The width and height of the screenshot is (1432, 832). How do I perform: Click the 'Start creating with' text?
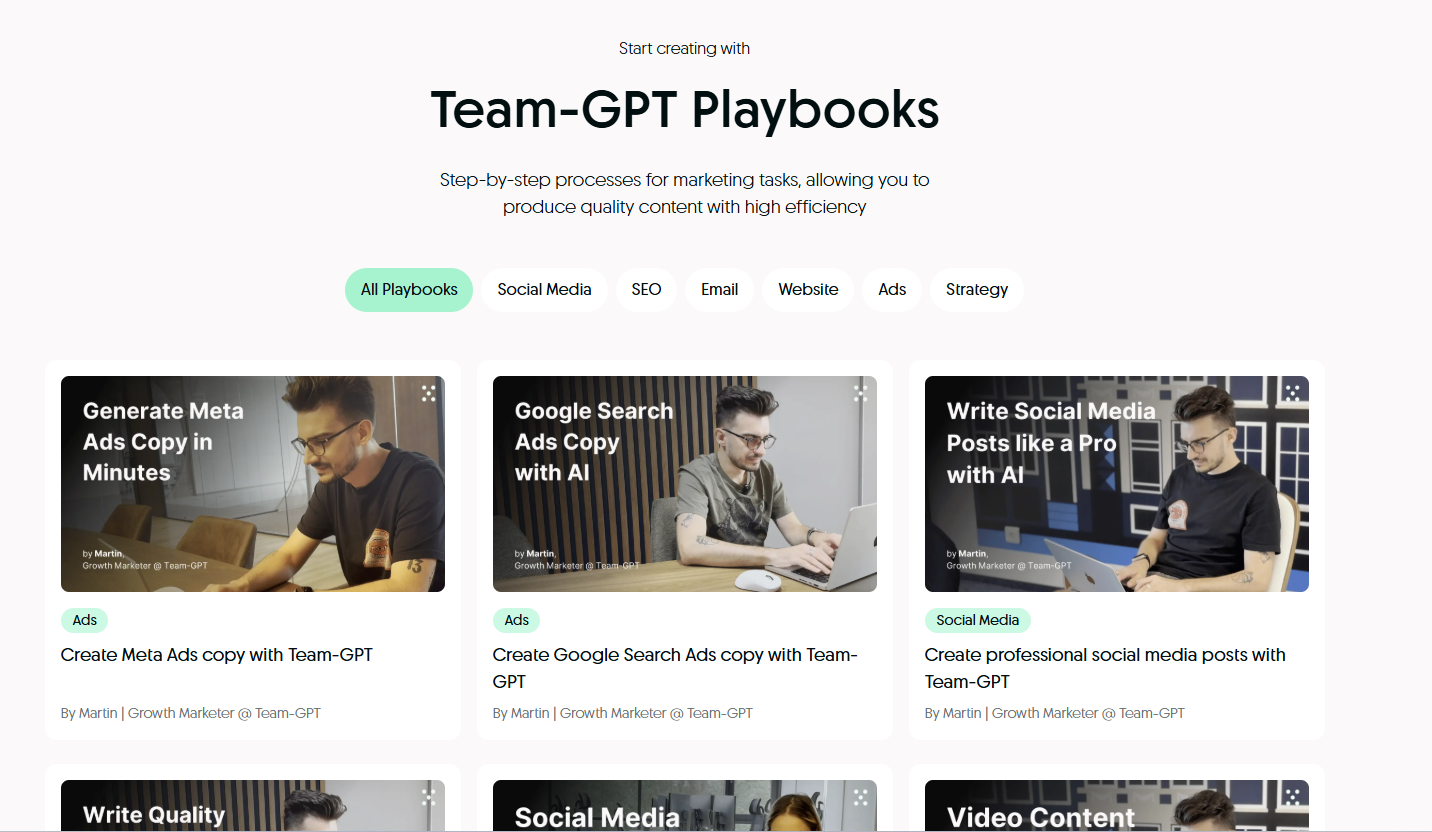pyautogui.click(x=684, y=48)
